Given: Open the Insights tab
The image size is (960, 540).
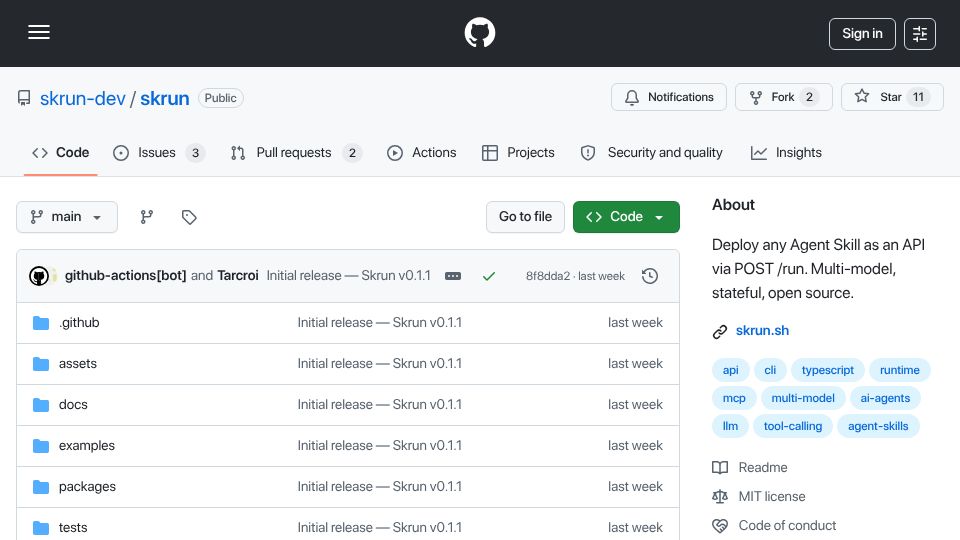Looking at the screenshot, I should click(786, 152).
